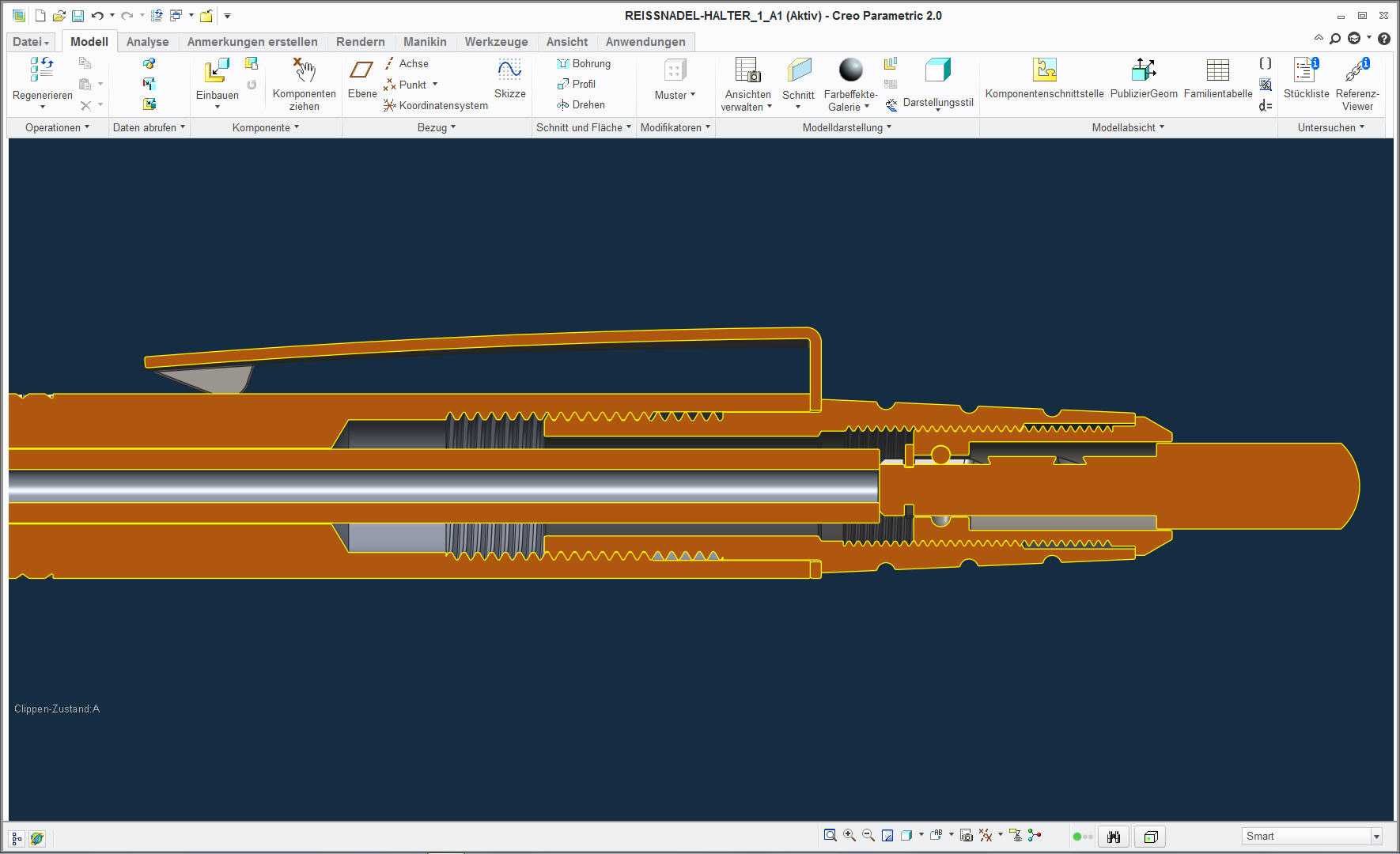Toggle the 3D box selection button
The width and height of the screenshot is (1400, 854).
tap(1151, 837)
